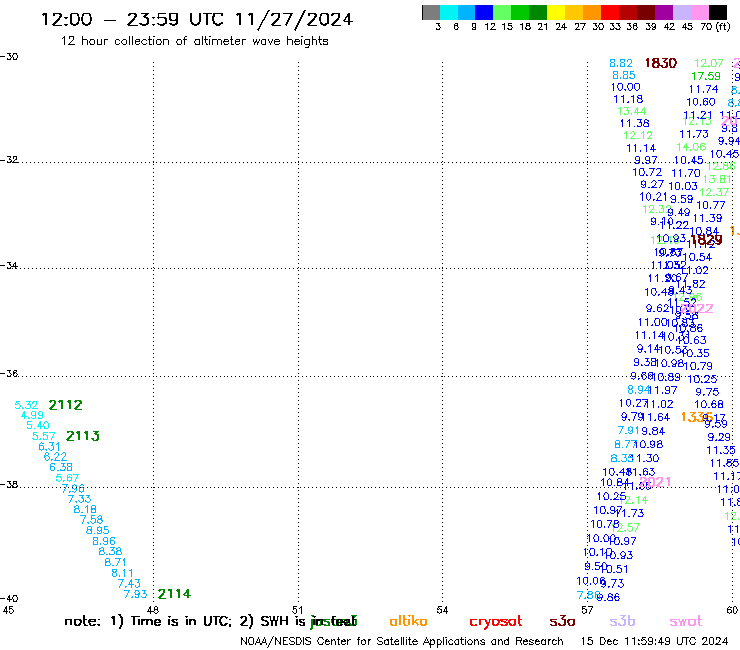740x650 pixels.
Task: Click the orange swatch in the color scale
Action: pos(592,12)
